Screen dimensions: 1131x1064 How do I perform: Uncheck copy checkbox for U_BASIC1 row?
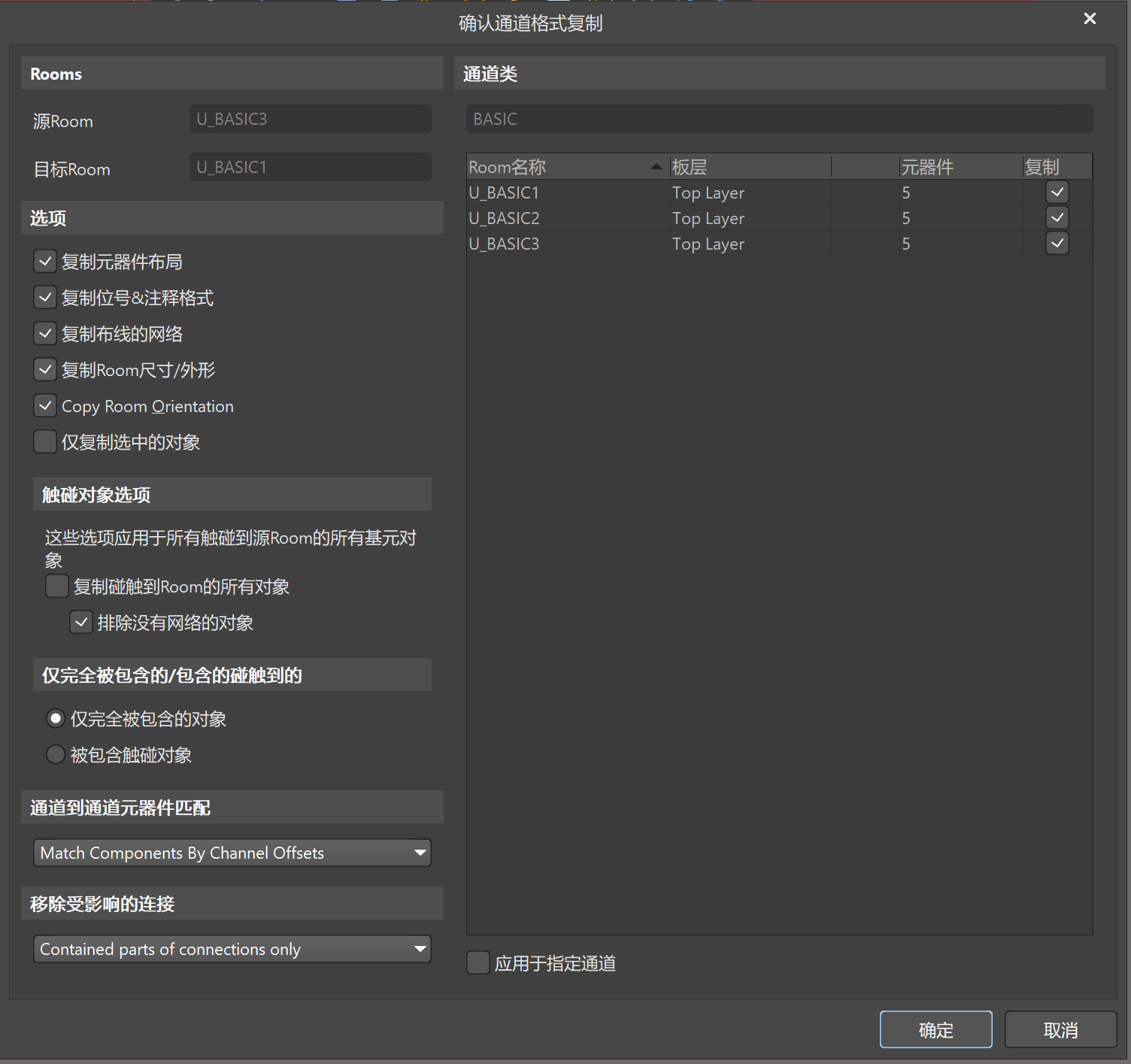[x=1057, y=192]
